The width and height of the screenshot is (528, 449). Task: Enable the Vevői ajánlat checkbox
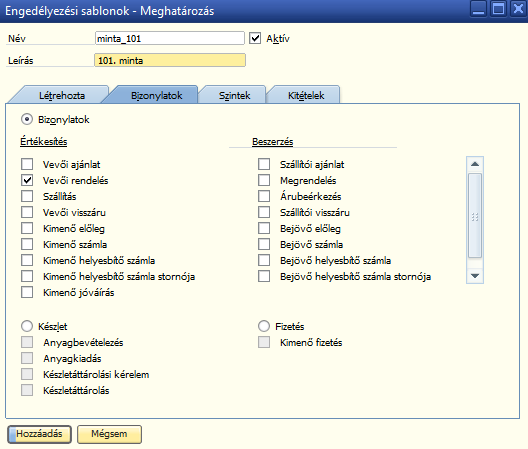point(27,164)
